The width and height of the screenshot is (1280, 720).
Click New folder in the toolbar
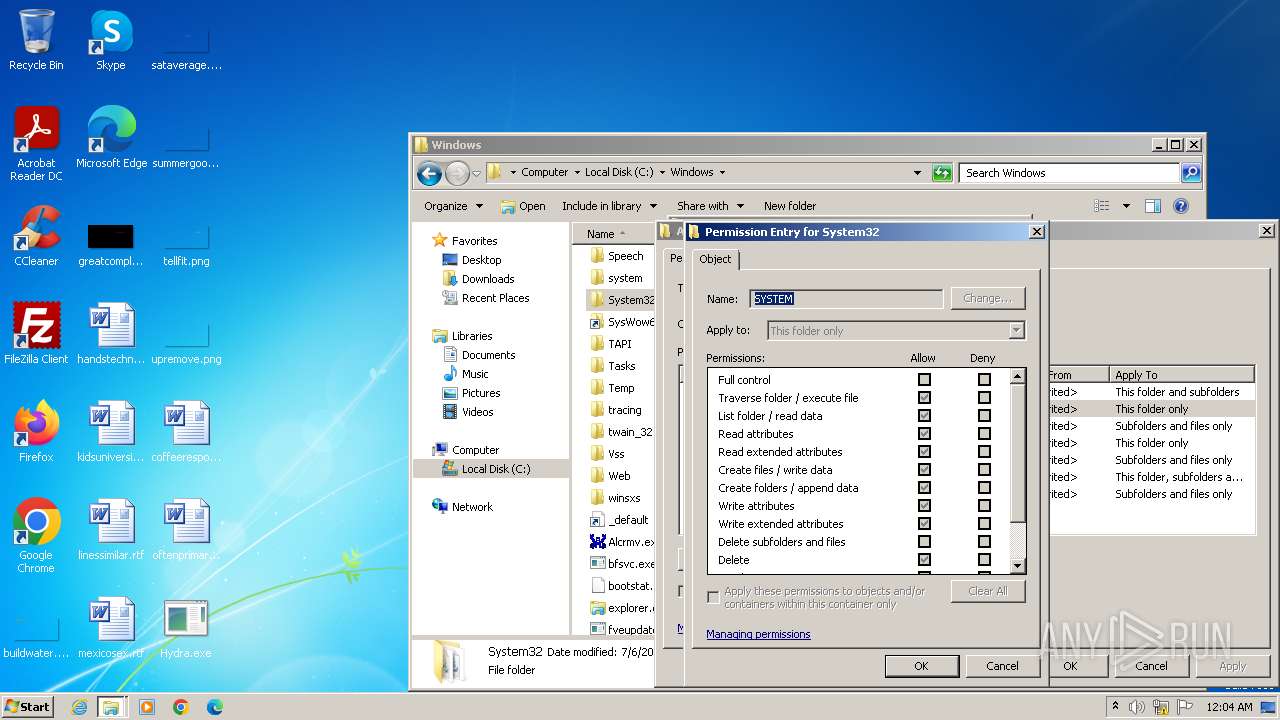pos(790,206)
